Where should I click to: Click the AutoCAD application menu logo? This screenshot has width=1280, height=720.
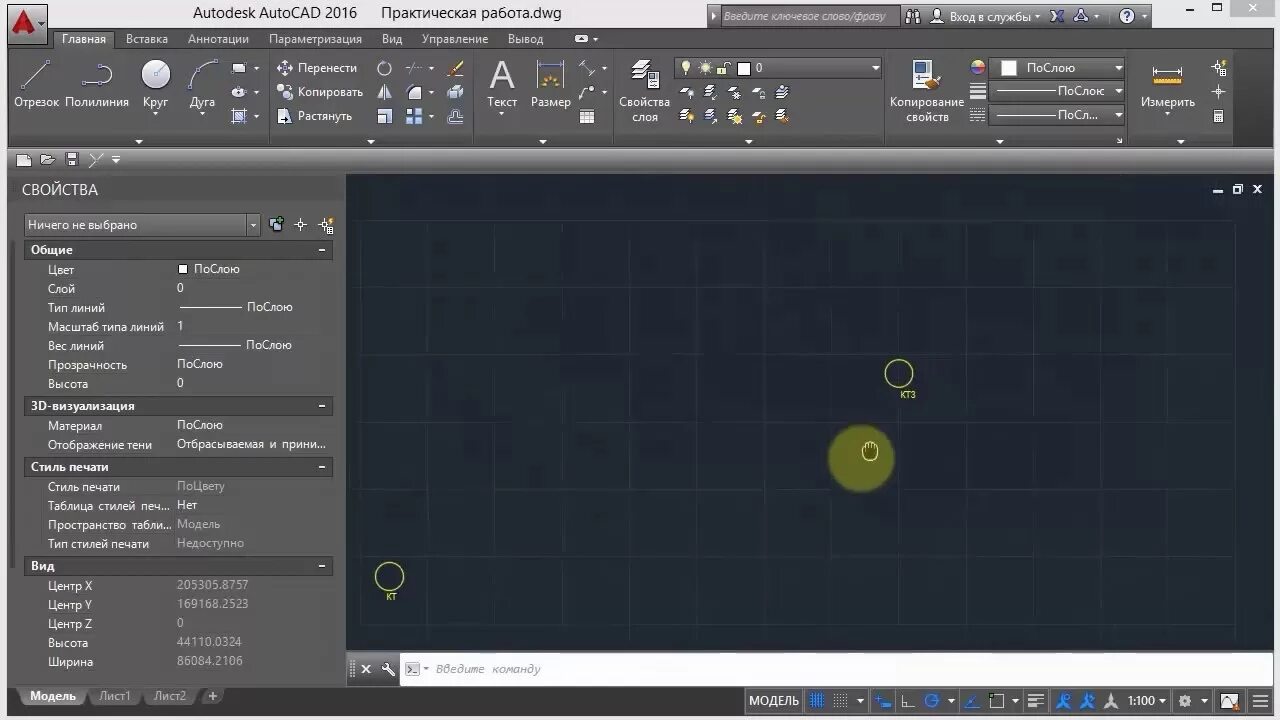coord(27,22)
